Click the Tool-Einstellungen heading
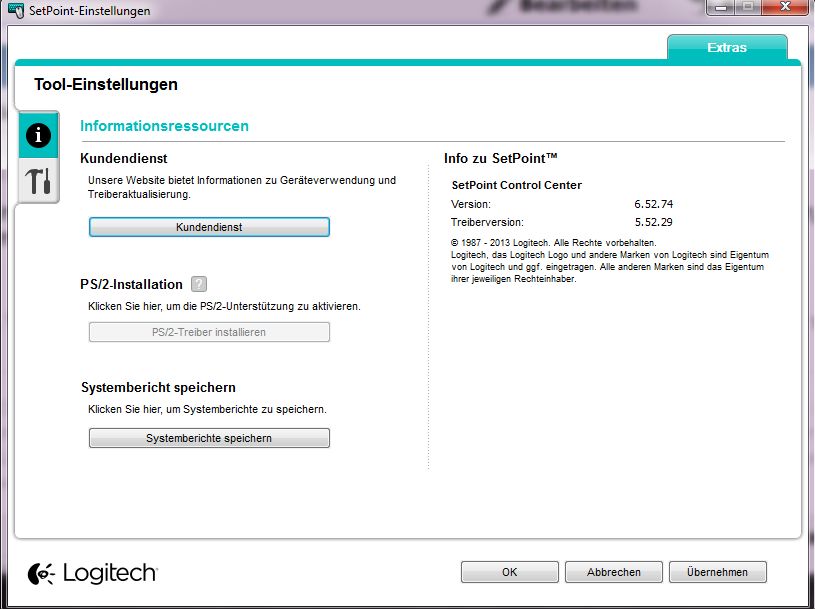Screen dimensions: 815x609 tap(106, 84)
